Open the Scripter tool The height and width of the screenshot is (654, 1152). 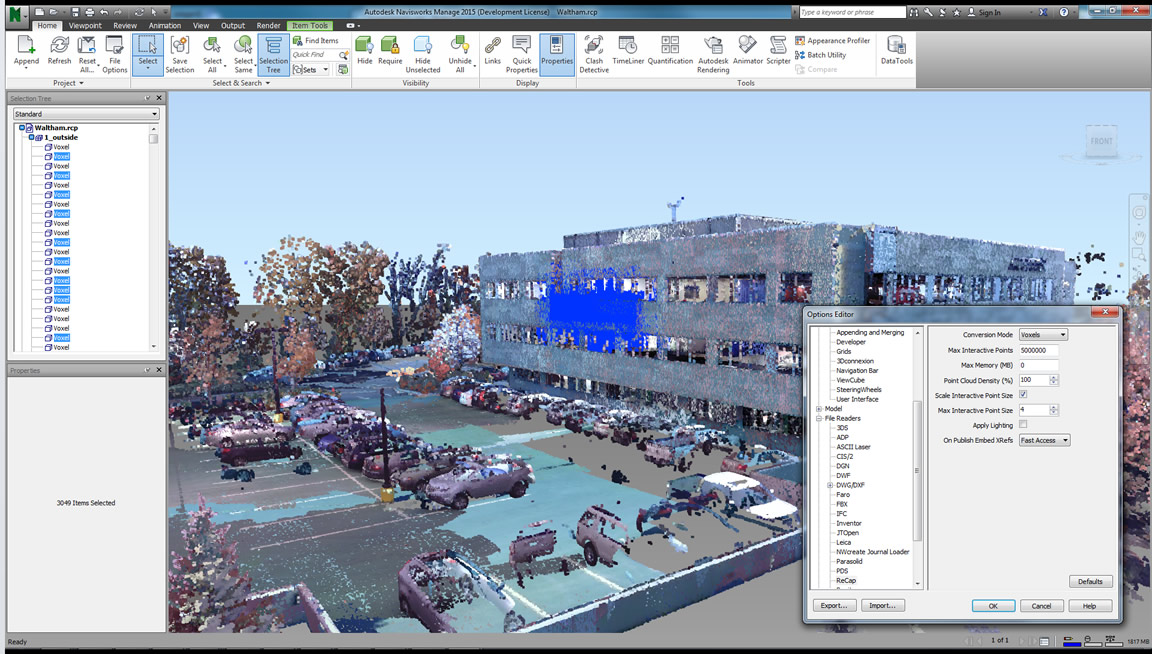point(778,50)
